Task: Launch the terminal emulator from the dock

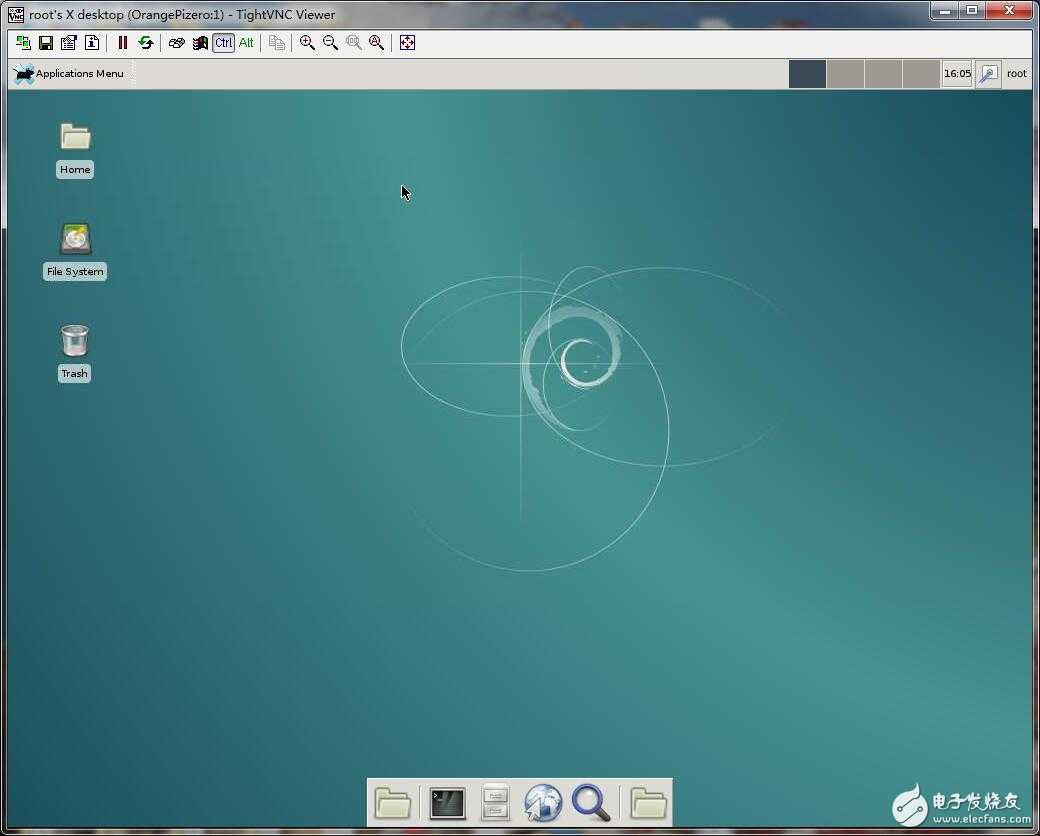Action: tap(448, 803)
